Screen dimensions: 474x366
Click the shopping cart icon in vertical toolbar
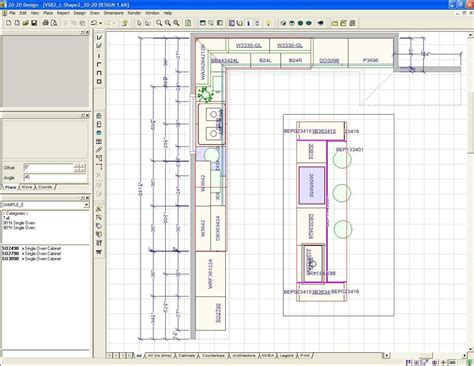[99, 252]
